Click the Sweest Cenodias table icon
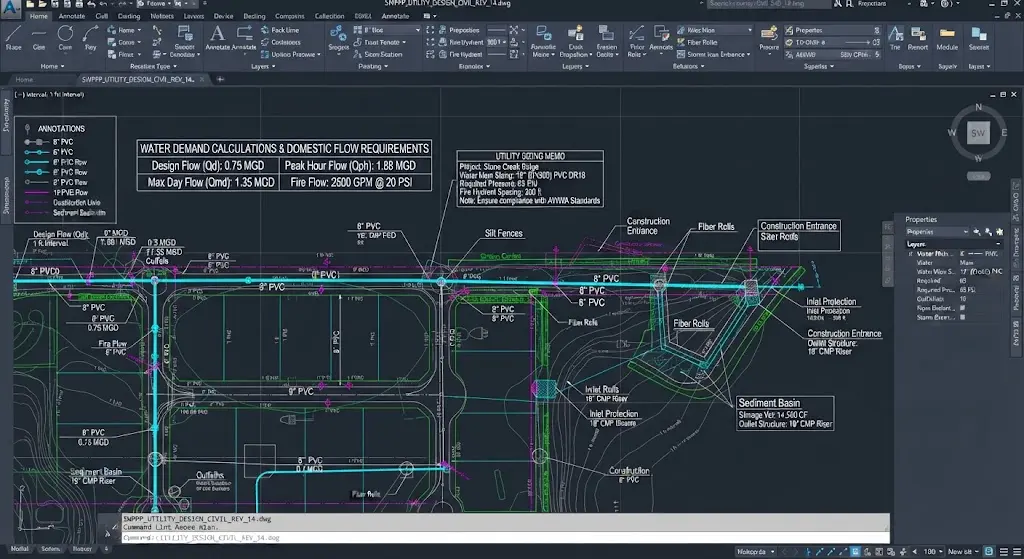Screen dimensions: 1024x559 pos(184,40)
